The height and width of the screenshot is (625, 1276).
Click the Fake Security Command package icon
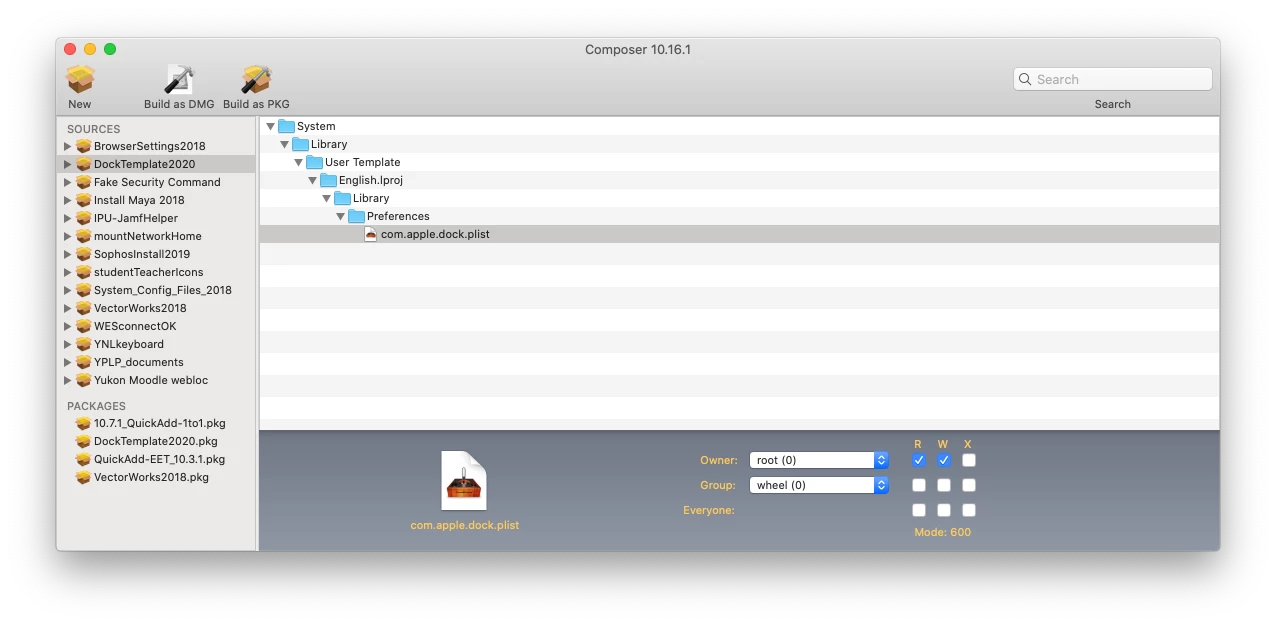coord(83,182)
